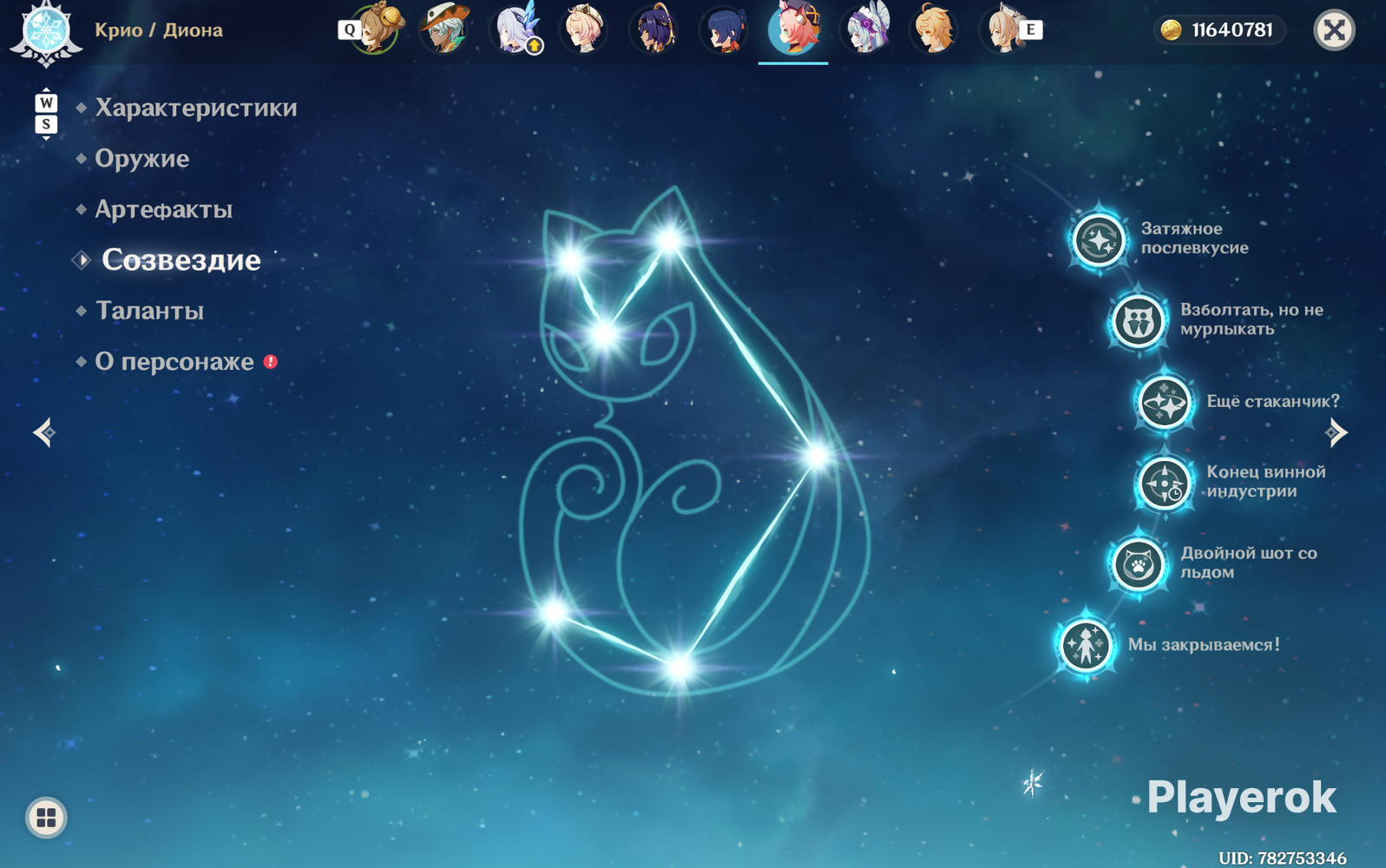
Task: Open the Двойной шот со льдом constellation icon
Action: tap(1138, 564)
